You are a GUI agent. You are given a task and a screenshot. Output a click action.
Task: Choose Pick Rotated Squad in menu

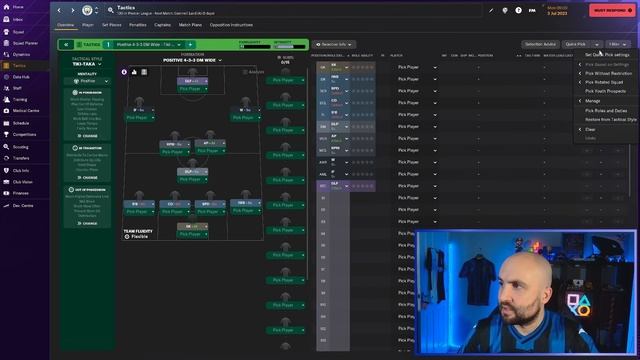[x=604, y=82]
